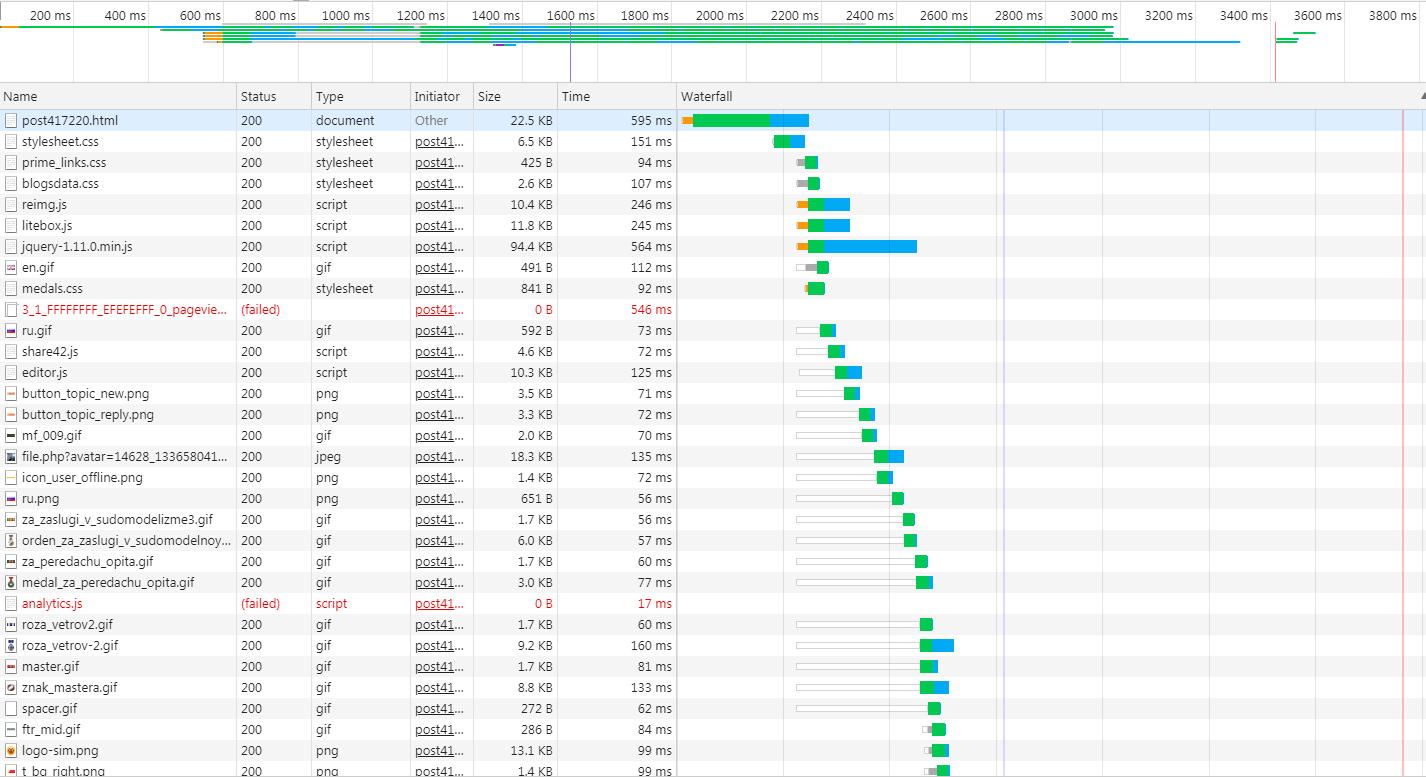Click the document icon beside post417220.html
The height and width of the screenshot is (777, 1426).
click(11, 120)
